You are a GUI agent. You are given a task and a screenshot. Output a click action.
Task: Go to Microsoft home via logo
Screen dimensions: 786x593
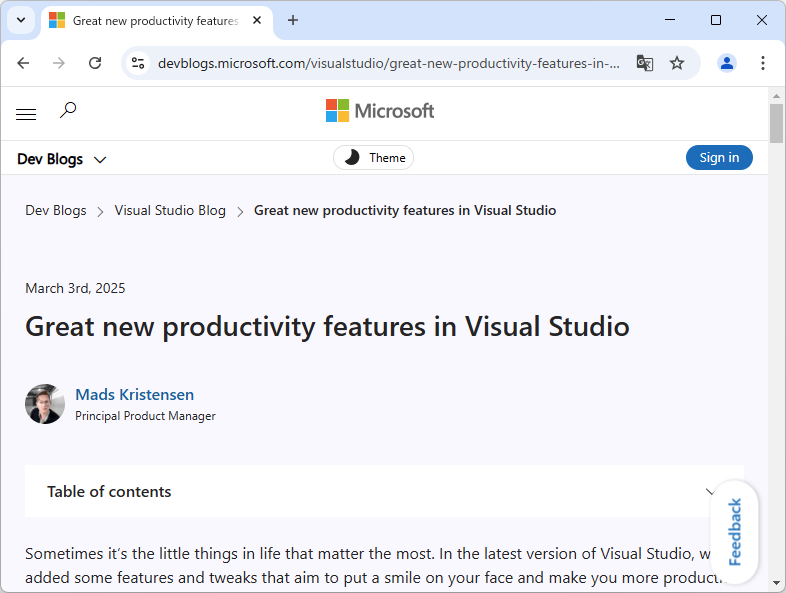pos(380,111)
